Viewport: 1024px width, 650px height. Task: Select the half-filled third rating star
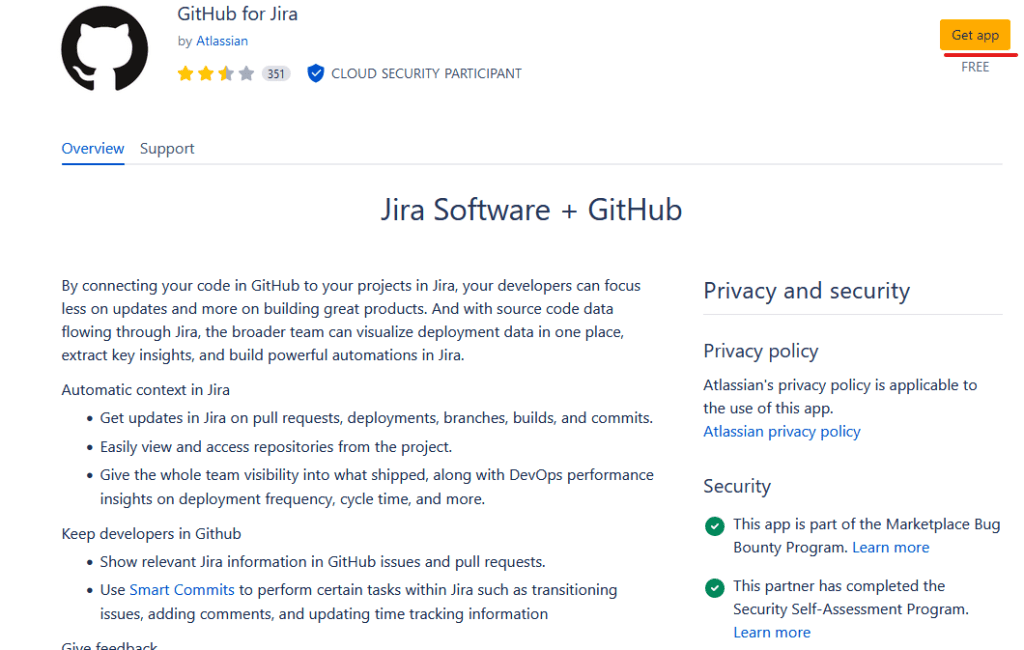(x=226, y=74)
